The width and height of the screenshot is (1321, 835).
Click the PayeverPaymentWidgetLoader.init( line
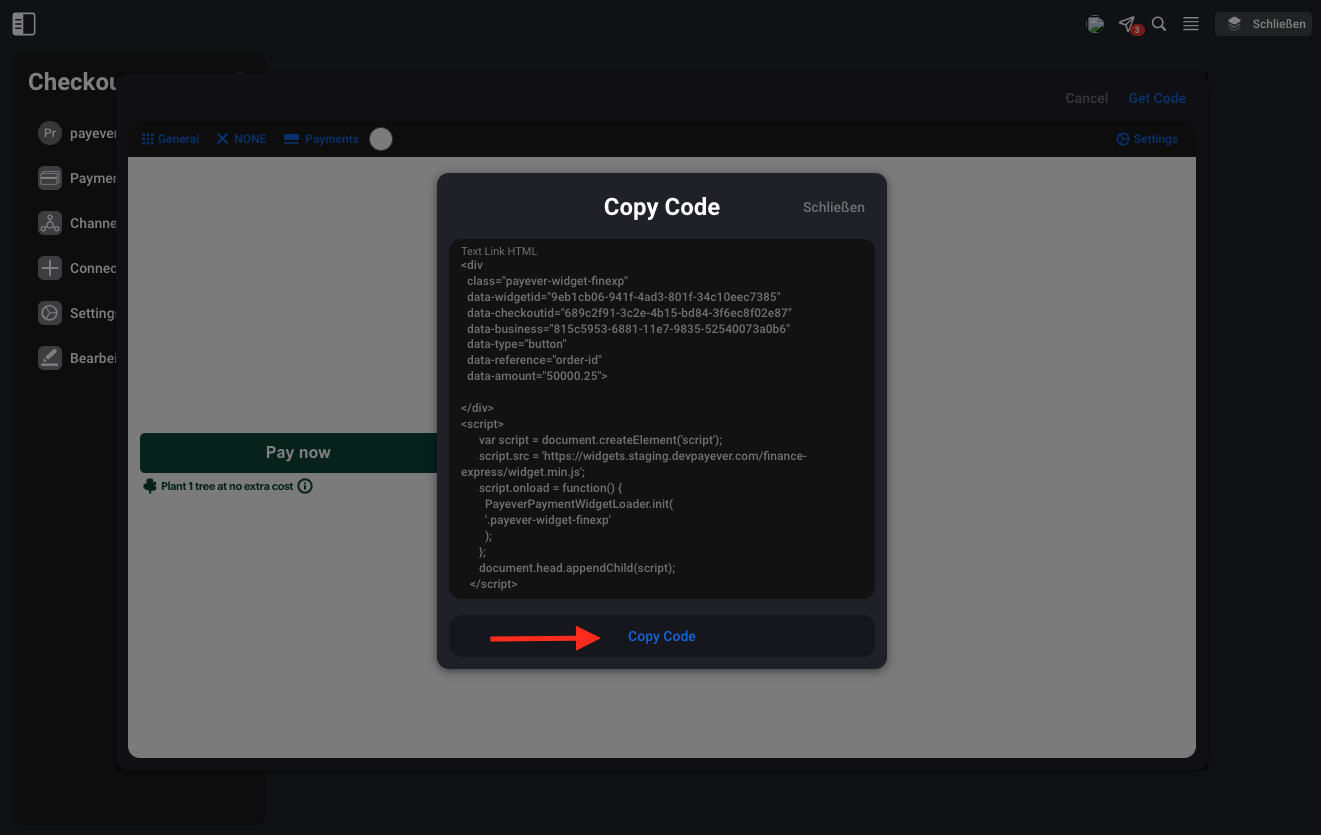click(579, 505)
